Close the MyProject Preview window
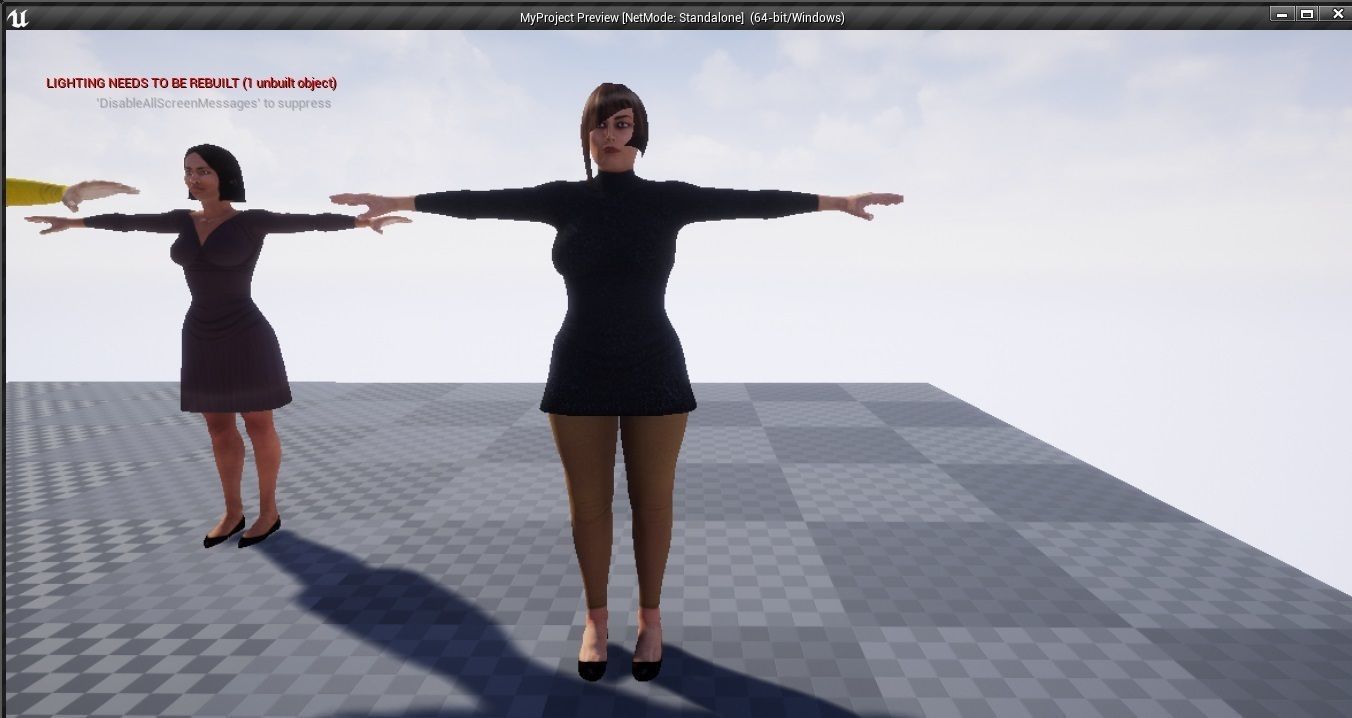The width and height of the screenshot is (1352, 718). 1337,13
